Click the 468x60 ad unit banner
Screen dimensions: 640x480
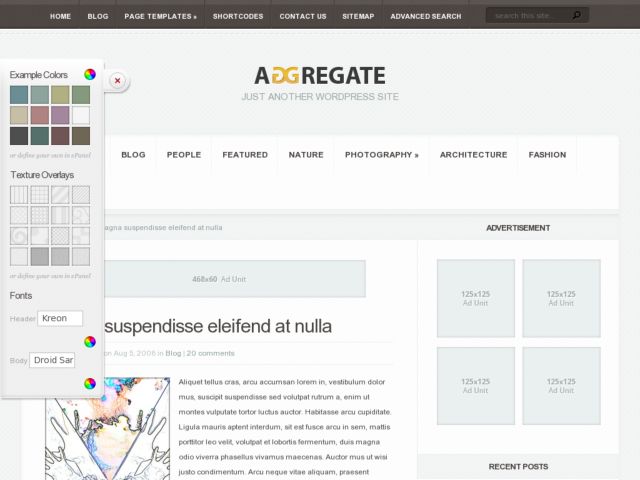pos(217,279)
